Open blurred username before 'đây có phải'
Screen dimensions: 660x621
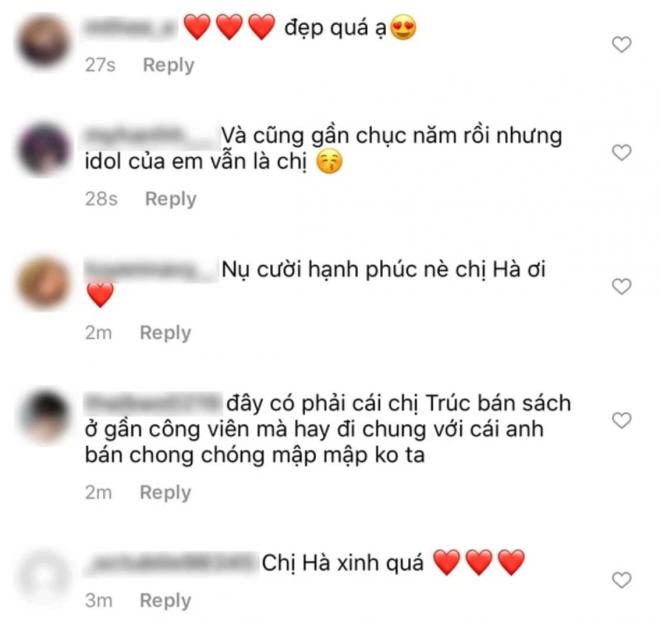pyautogui.click(x=153, y=404)
